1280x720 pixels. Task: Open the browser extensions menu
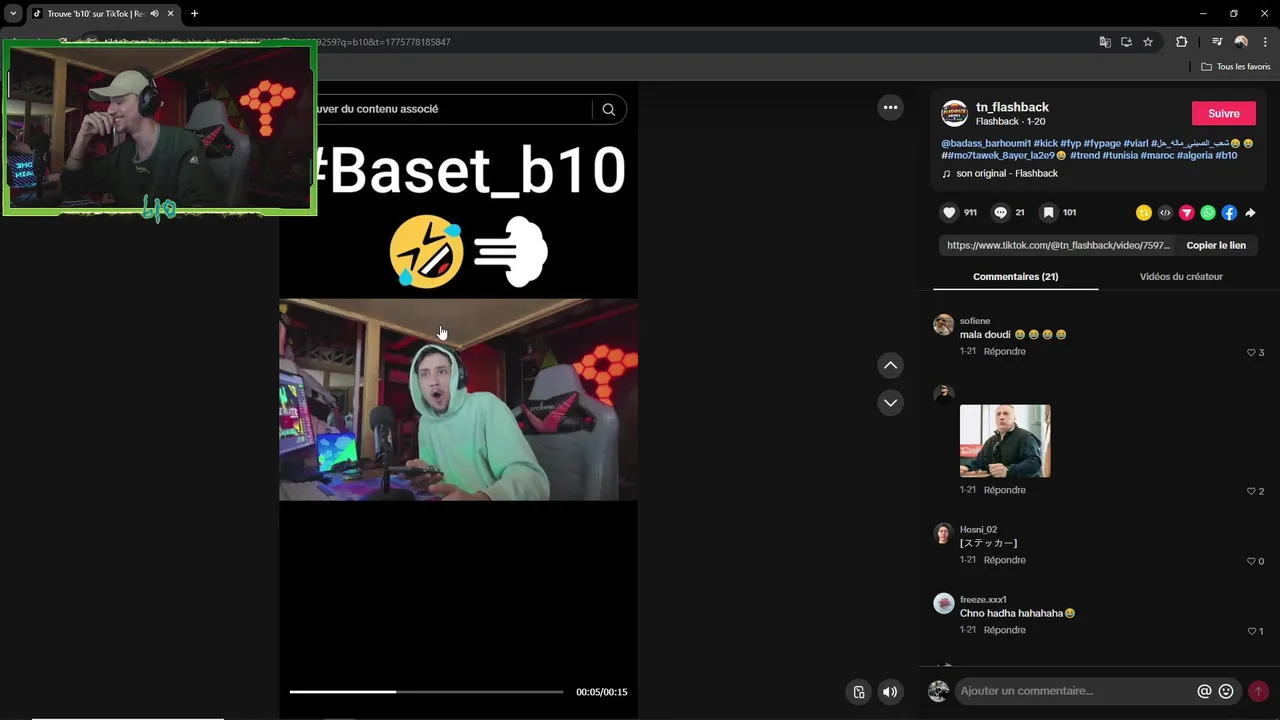(1181, 42)
